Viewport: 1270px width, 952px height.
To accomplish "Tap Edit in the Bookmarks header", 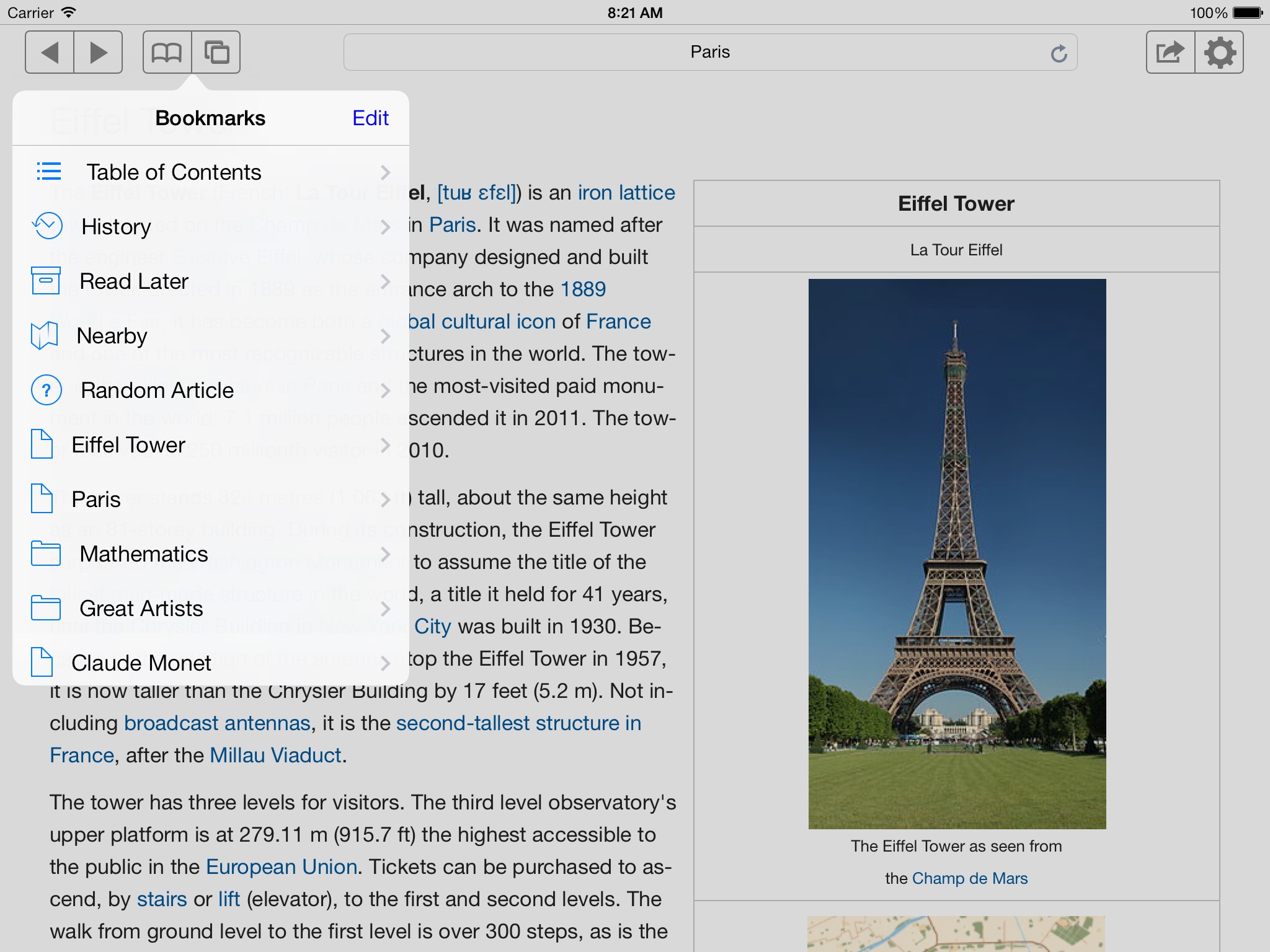I will pyautogui.click(x=370, y=118).
